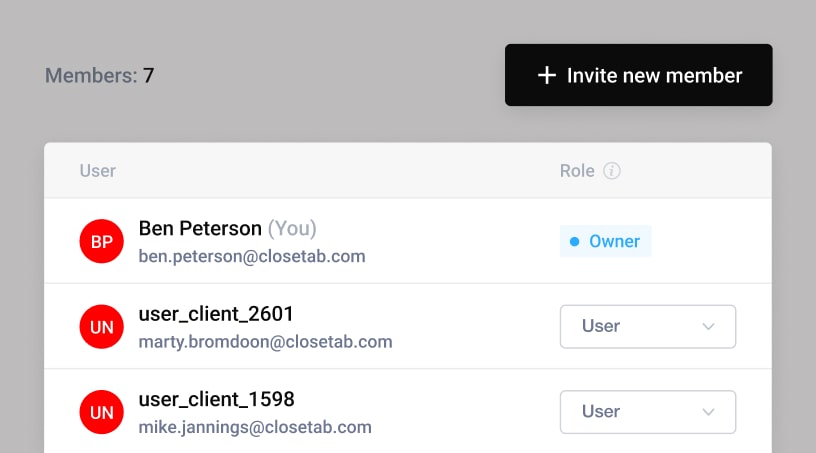Click Ben Peterson's BP avatar
The height and width of the screenshot is (453, 816).
(102, 241)
